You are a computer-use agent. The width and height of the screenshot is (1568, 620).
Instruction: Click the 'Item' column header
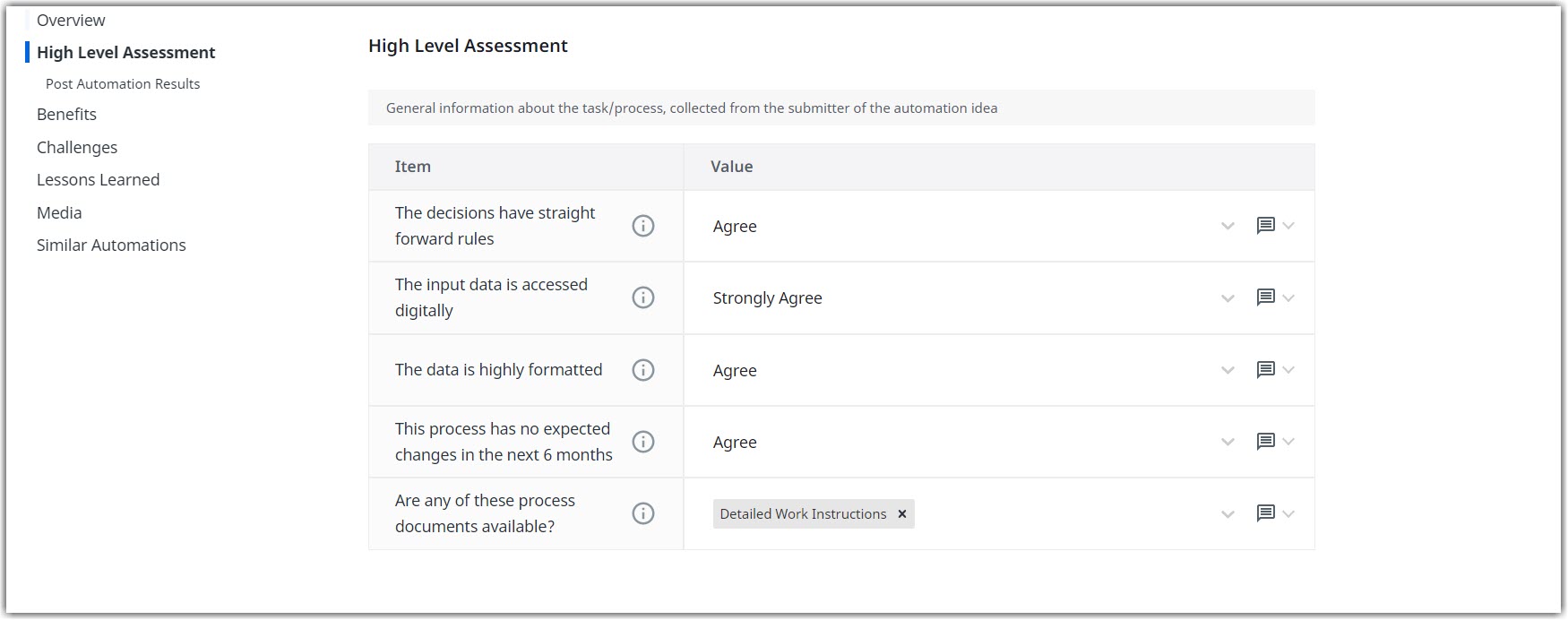(413, 167)
